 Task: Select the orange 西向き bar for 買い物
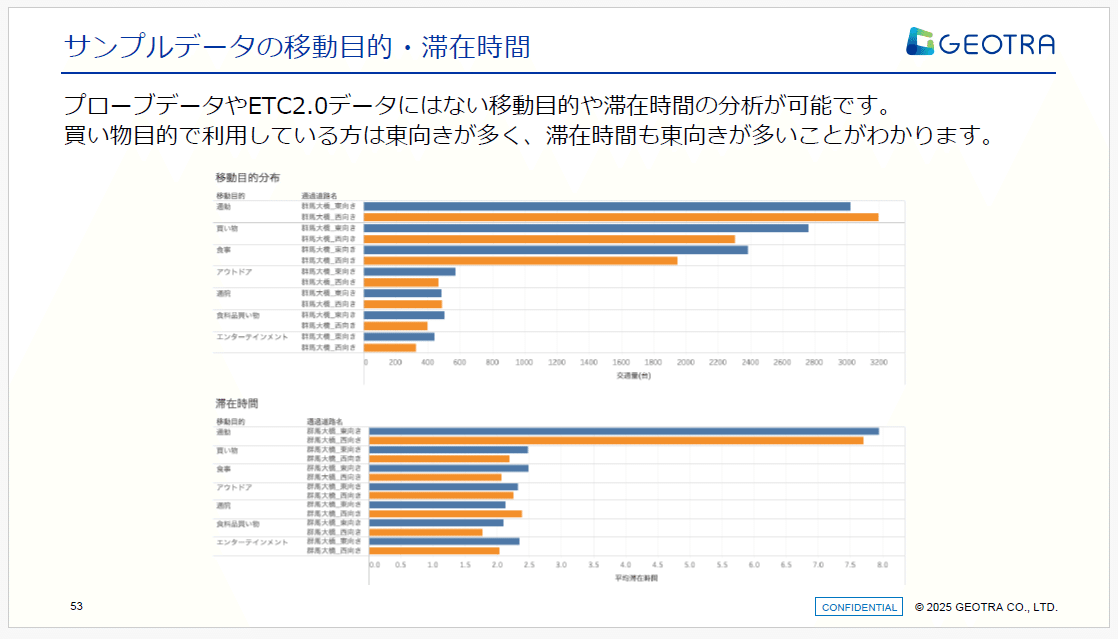(x=550, y=238)
